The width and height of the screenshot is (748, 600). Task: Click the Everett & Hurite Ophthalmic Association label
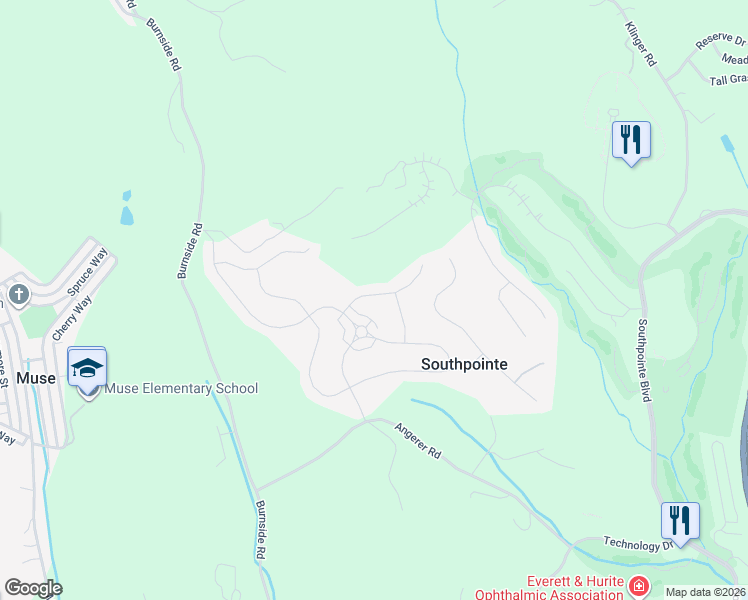(x=550, y=588)
